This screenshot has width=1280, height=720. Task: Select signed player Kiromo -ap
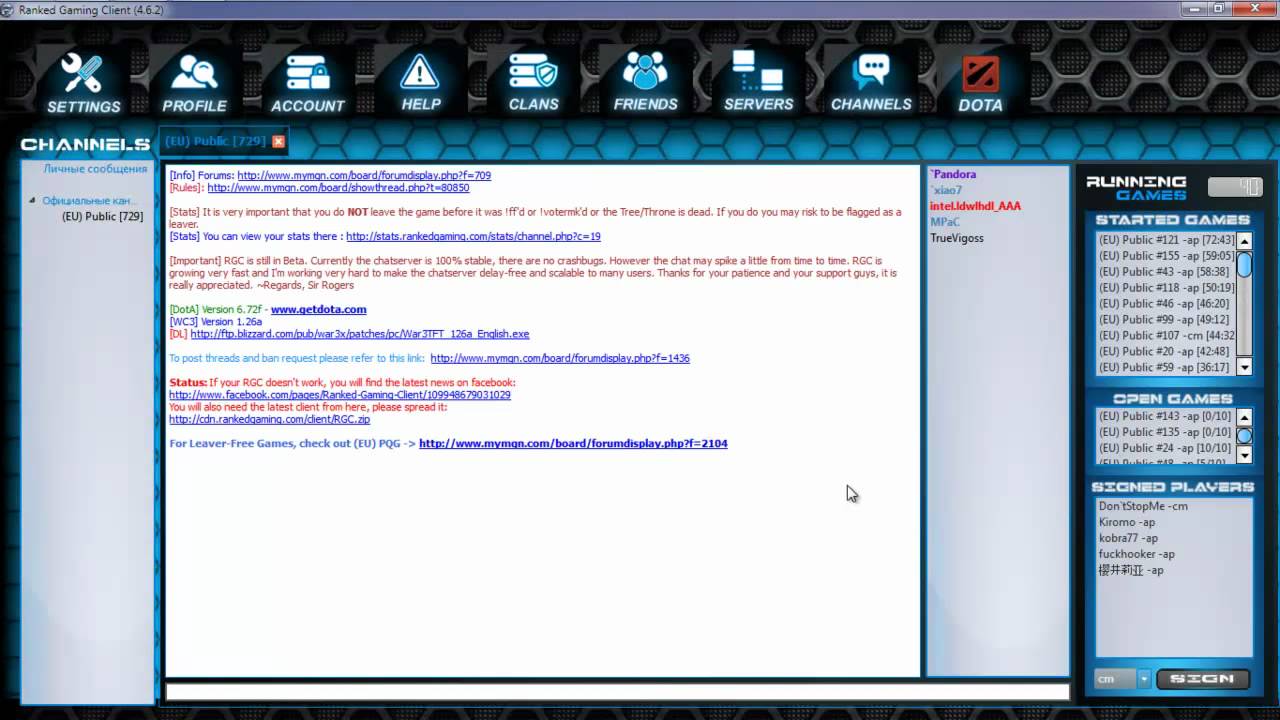(x=1127, y=522)
